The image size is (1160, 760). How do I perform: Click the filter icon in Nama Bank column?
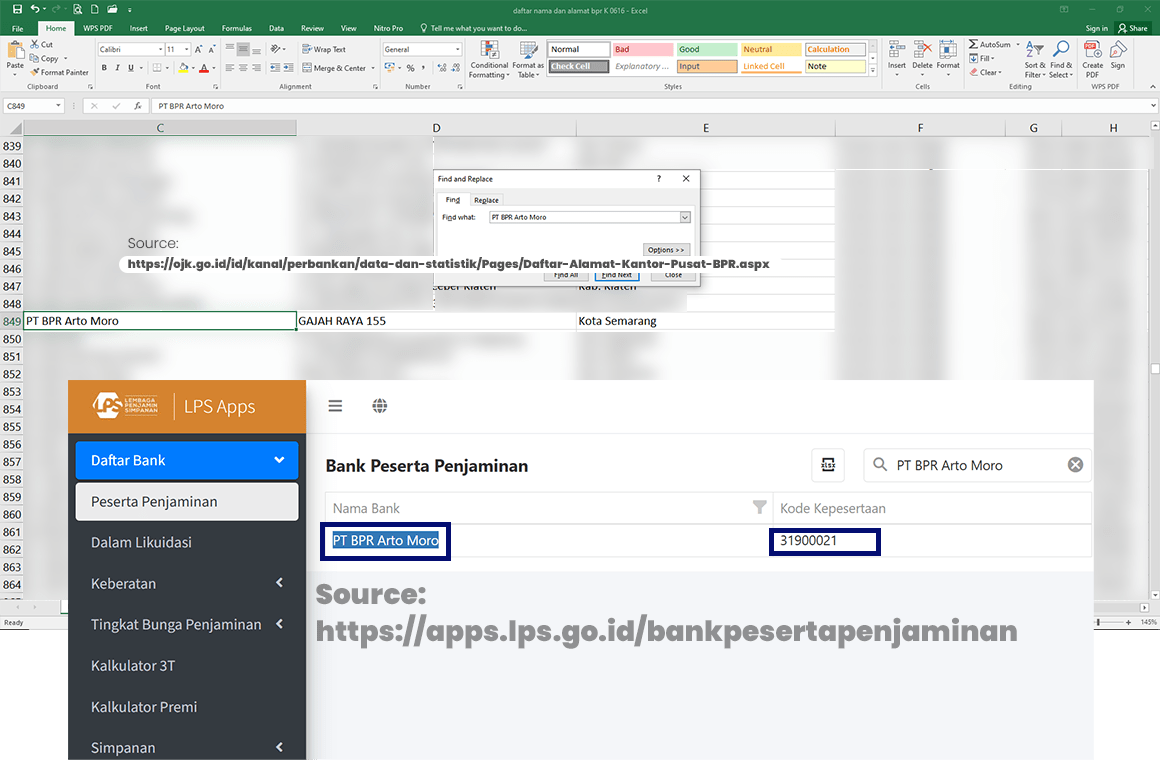[x=759, y=508]
